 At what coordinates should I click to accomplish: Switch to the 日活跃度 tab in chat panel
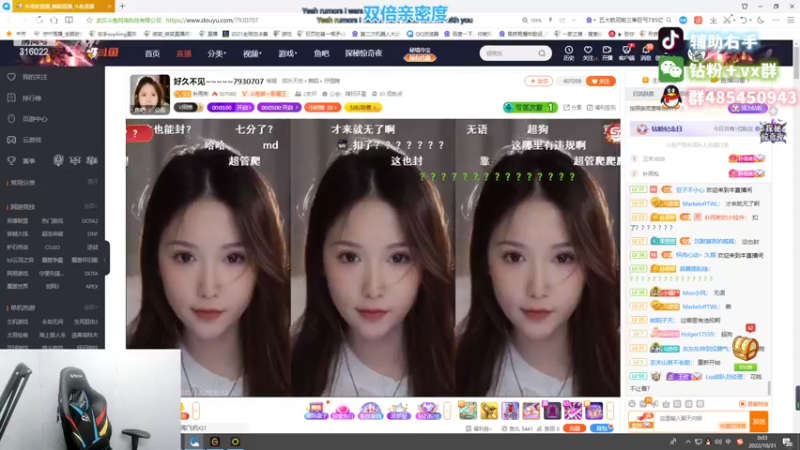643,94
